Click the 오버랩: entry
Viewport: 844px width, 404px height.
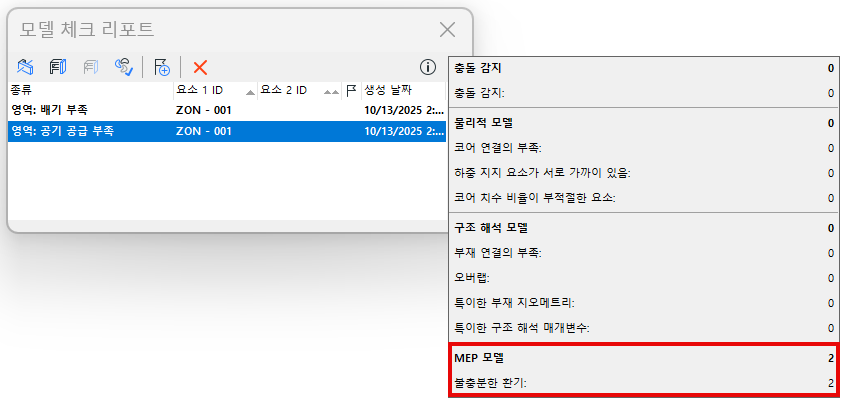[474, 278]
